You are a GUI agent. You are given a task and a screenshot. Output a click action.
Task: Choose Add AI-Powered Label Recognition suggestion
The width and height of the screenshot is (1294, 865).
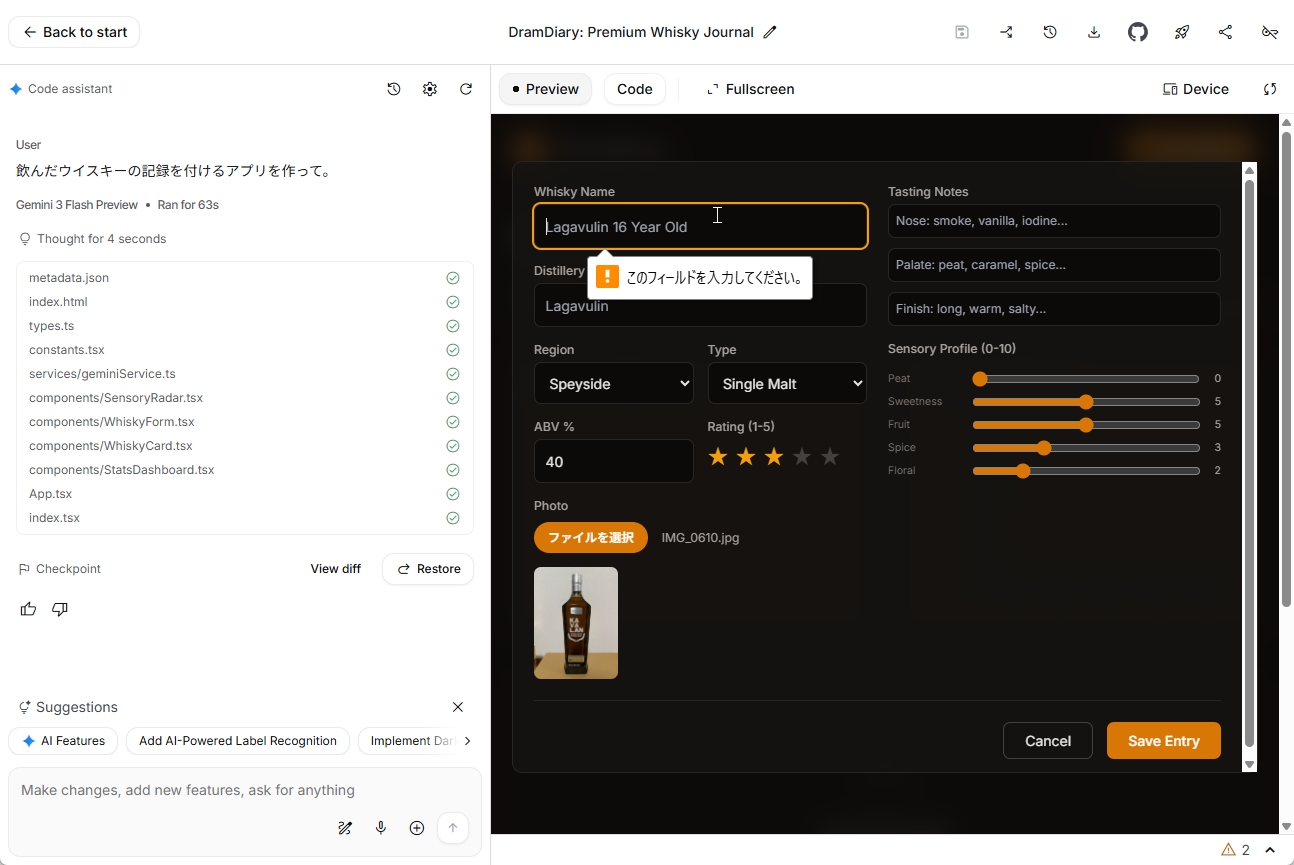[238, 741]
